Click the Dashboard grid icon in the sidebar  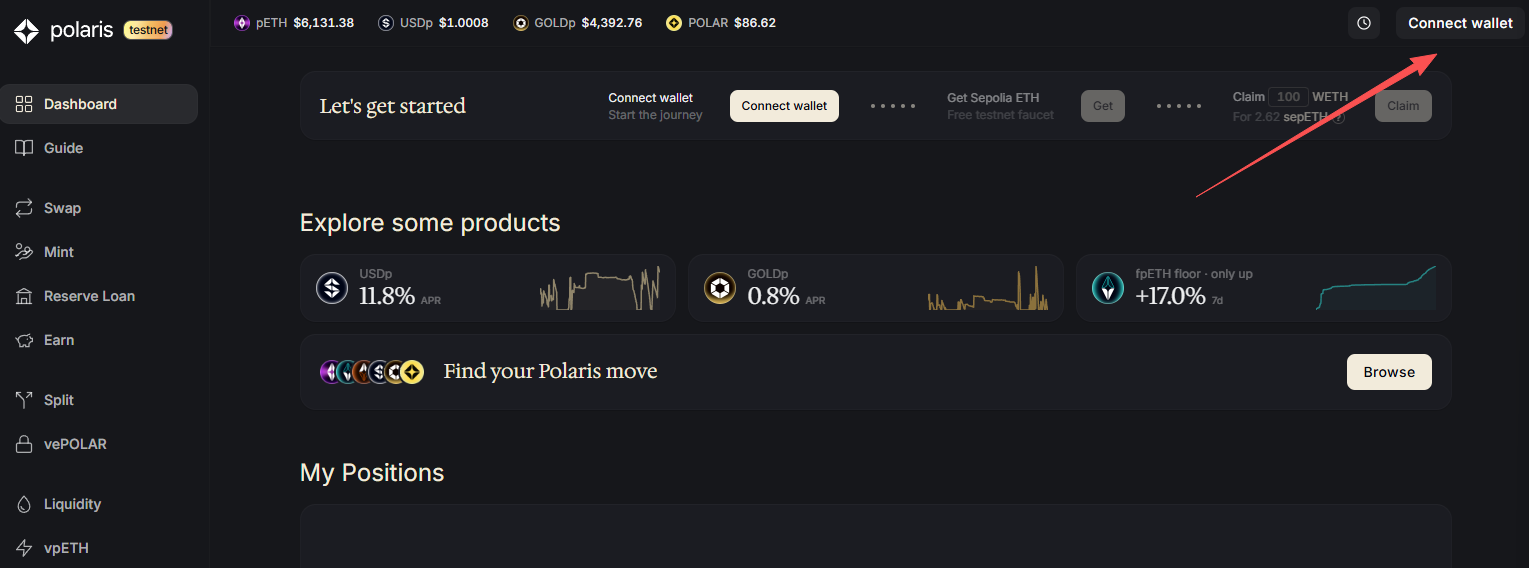tap(24, 104)
